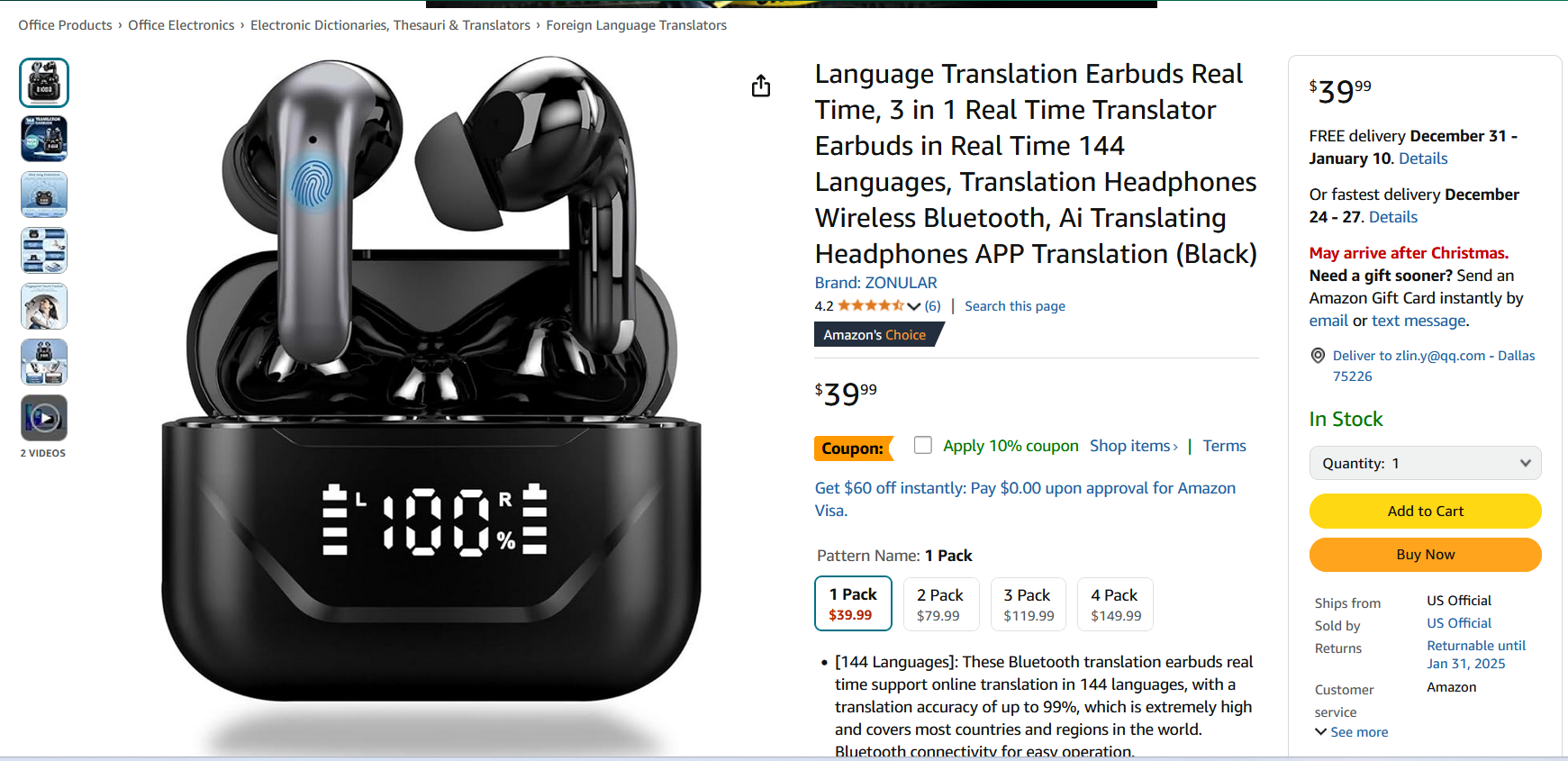Add the earbuds to cart
1568x761 pixels.
pos(1425,511)
